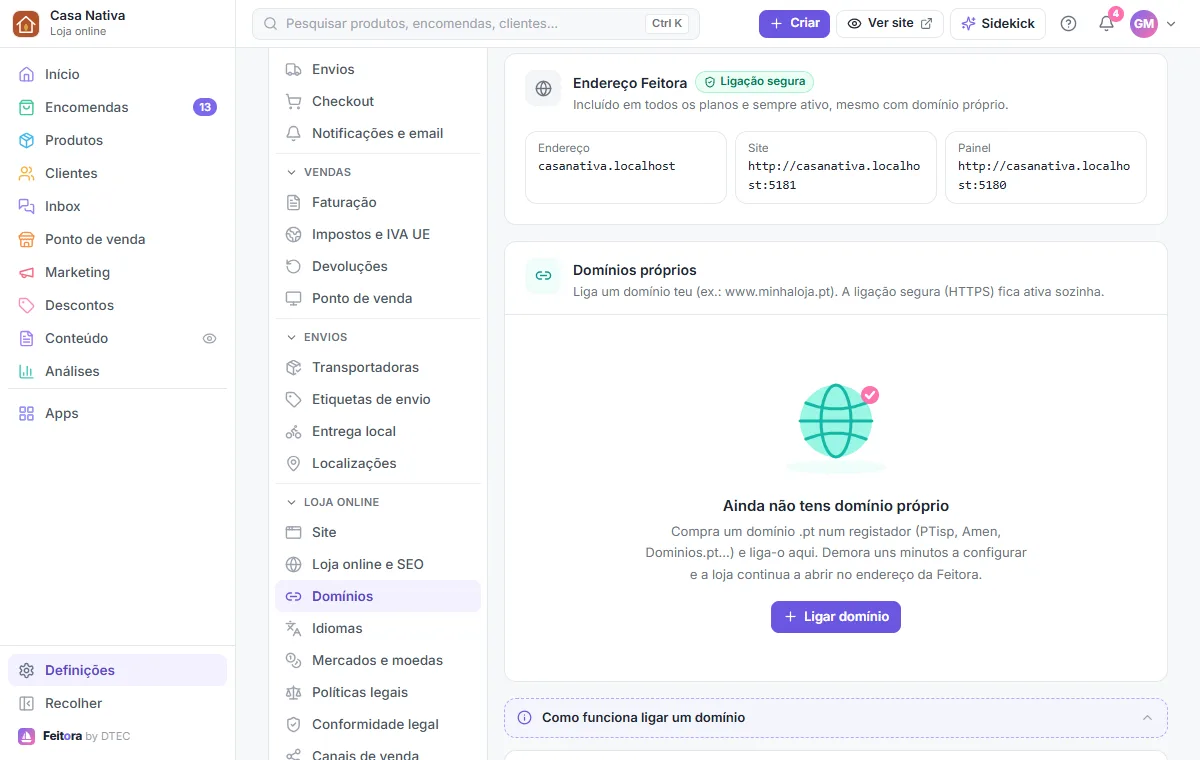Viewport: 1200px width, 760px height.
Task: Collapse the ENVIOS settings section
Action: [292, 337]
